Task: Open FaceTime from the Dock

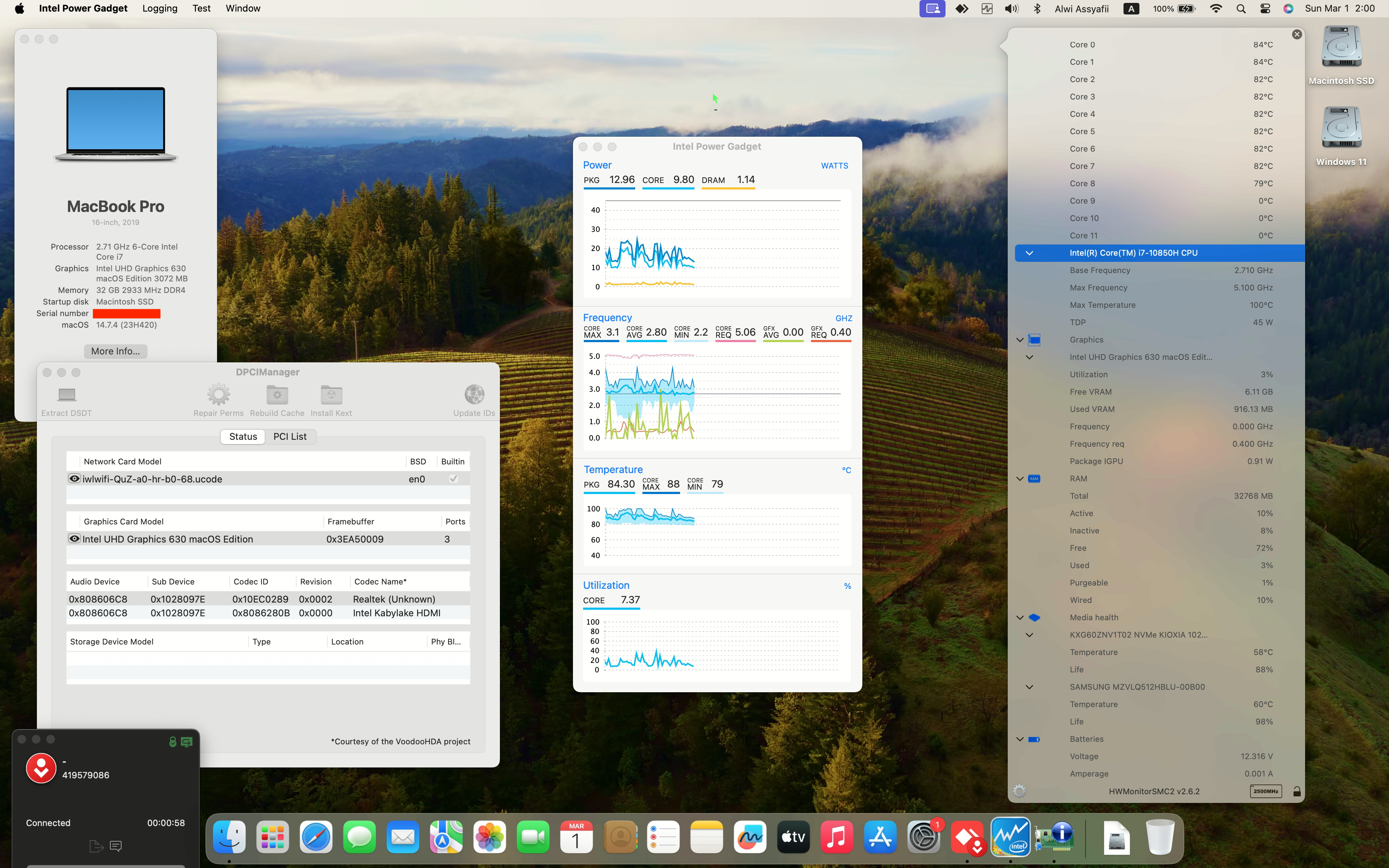Action: tap(533, 837)
